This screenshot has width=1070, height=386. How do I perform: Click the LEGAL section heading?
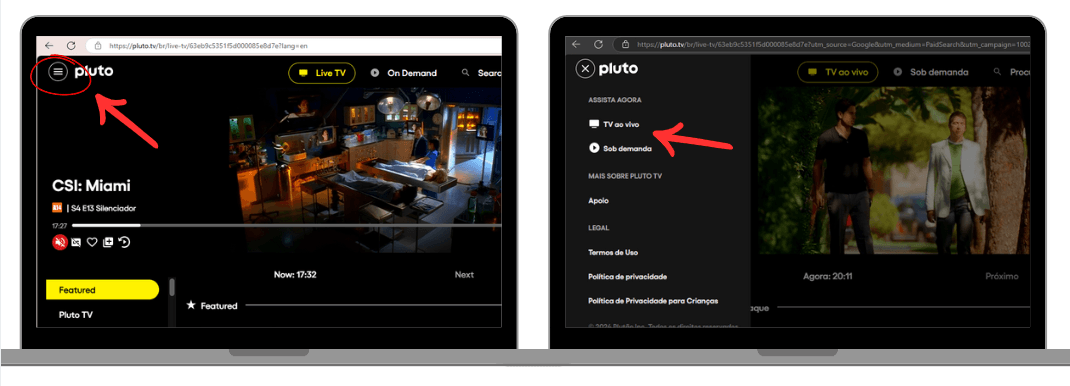point(598,228)
